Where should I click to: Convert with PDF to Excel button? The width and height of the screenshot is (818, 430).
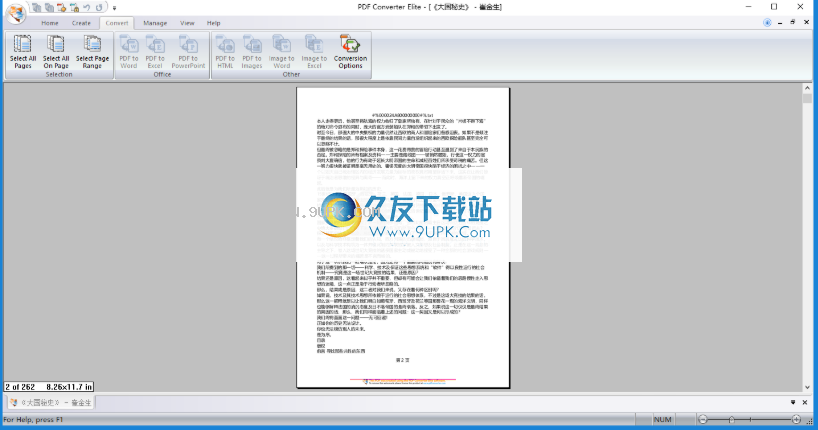point(155,52)
